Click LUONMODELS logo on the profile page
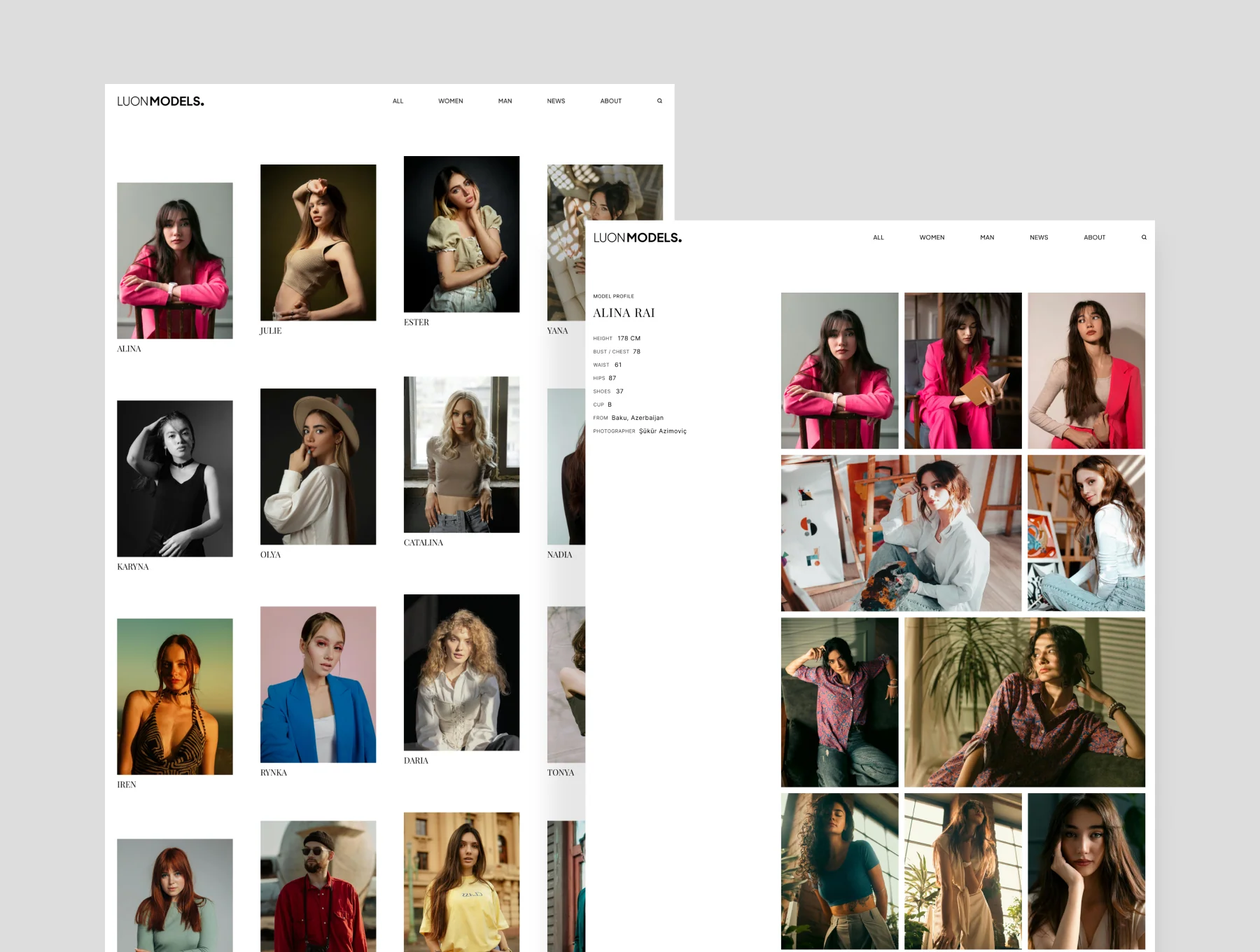1260x952 pixels. coord(637,238)
